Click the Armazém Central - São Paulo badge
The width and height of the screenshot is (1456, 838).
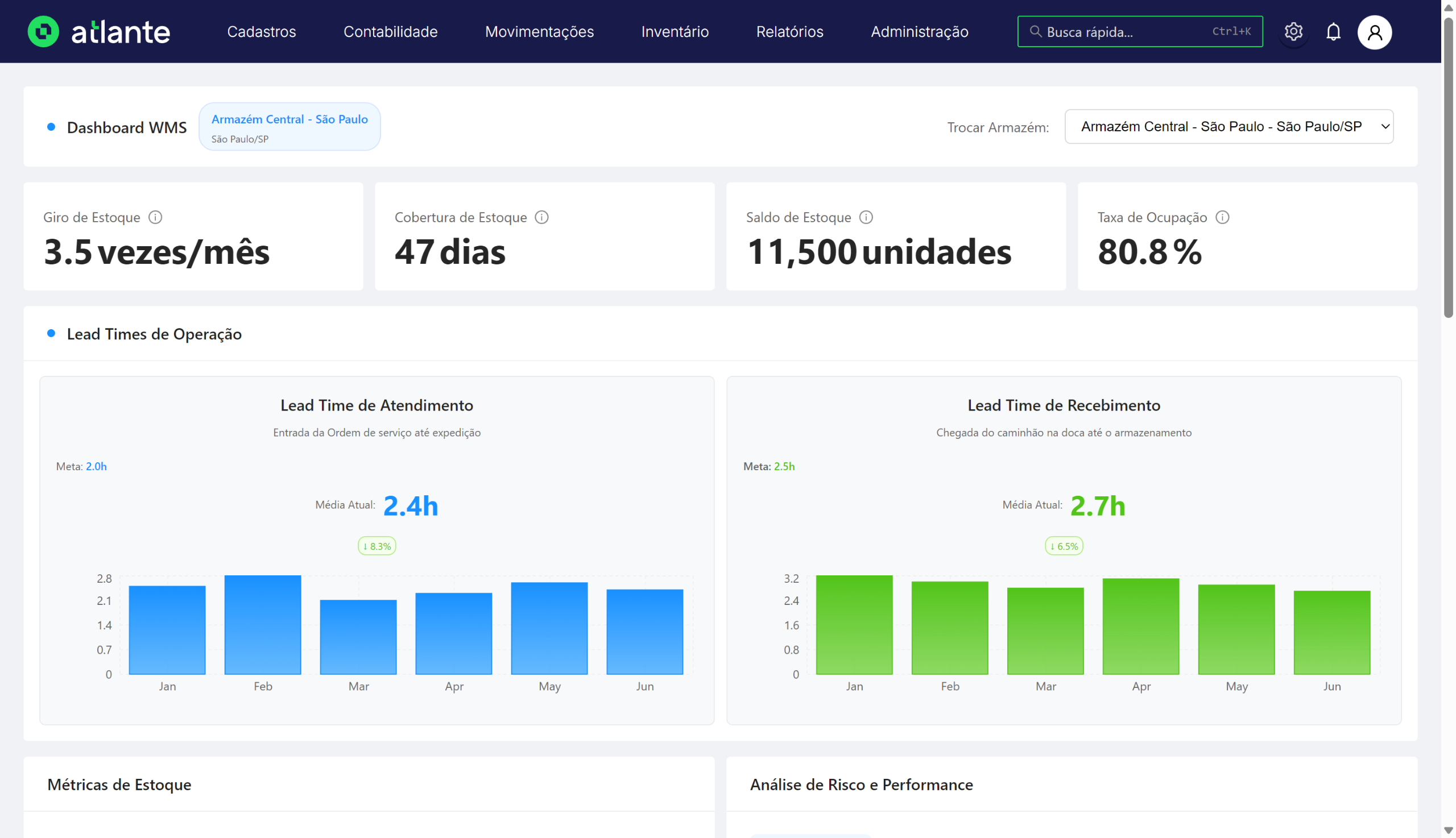(289, 127)
